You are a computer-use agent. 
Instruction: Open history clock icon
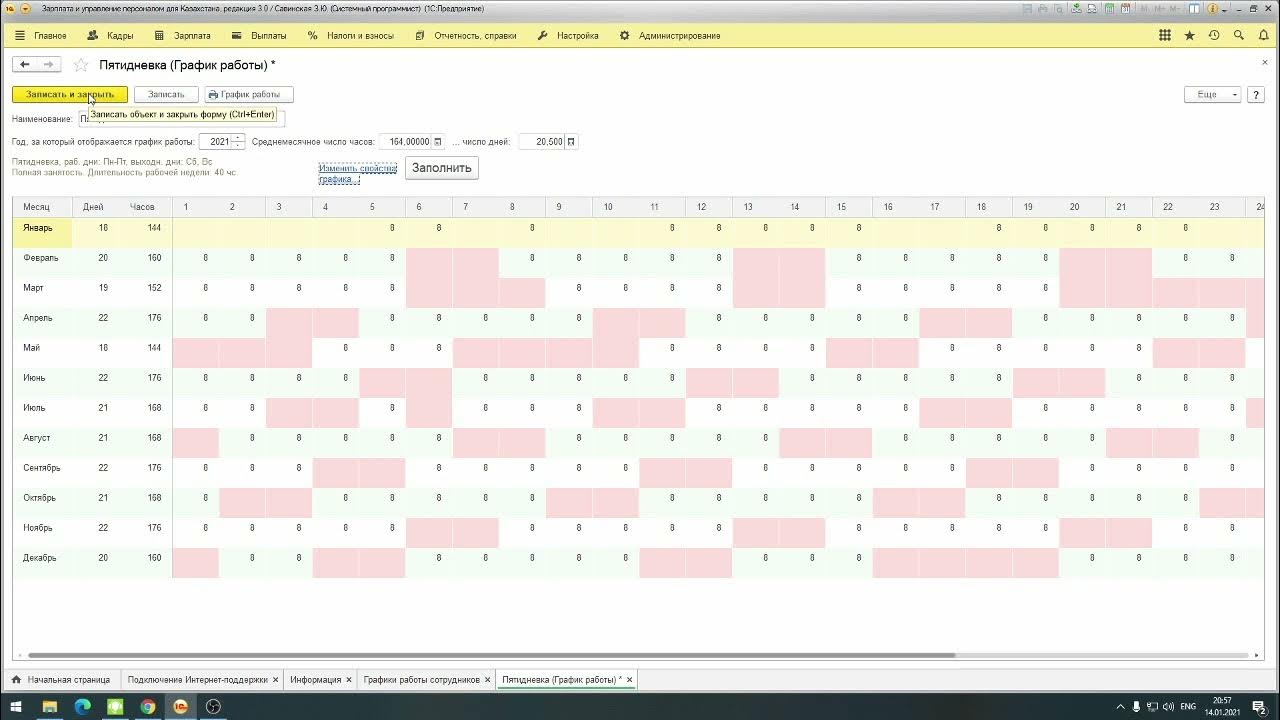tap(1214, 35)
